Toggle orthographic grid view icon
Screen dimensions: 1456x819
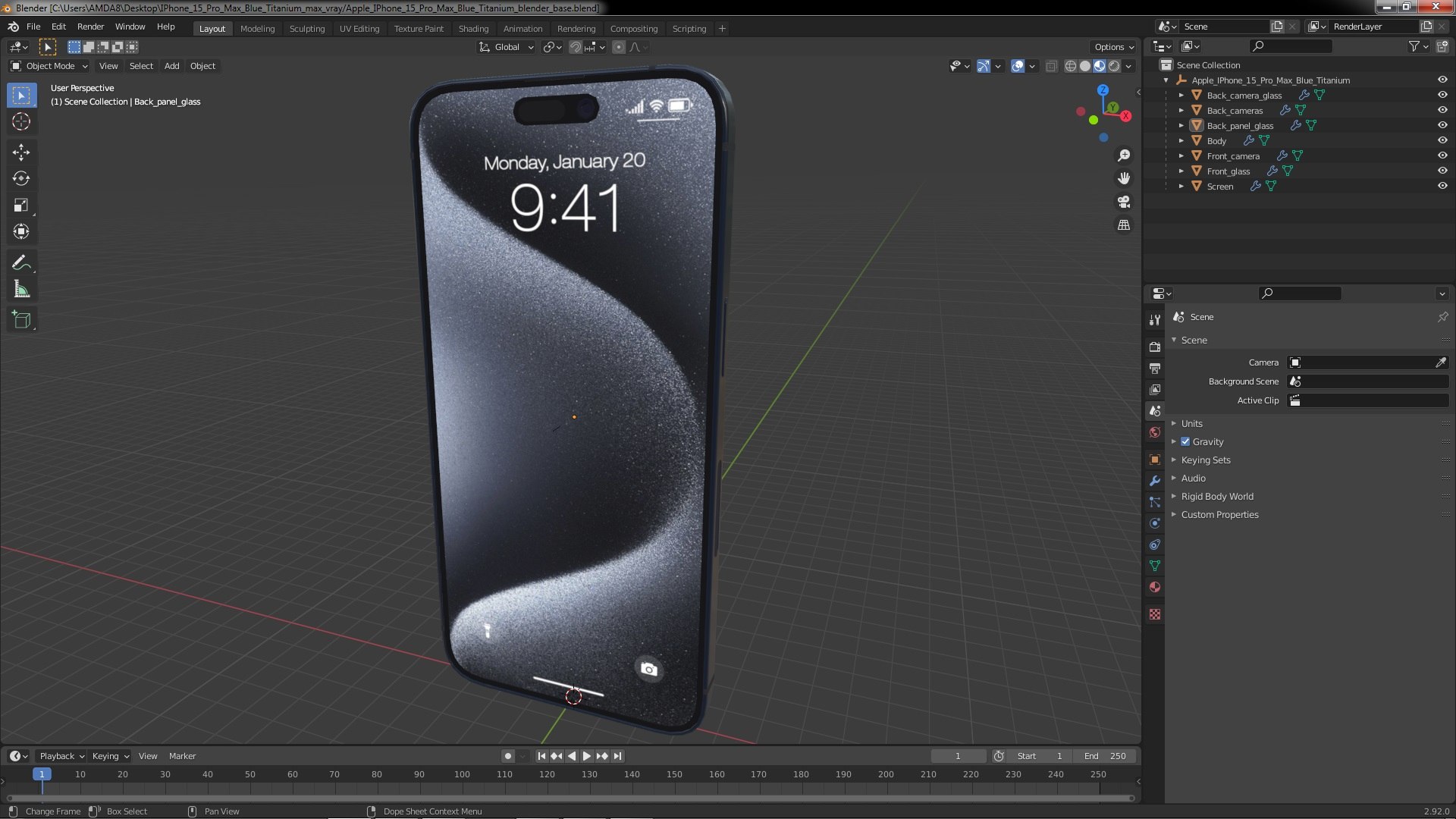point(1124,225)
